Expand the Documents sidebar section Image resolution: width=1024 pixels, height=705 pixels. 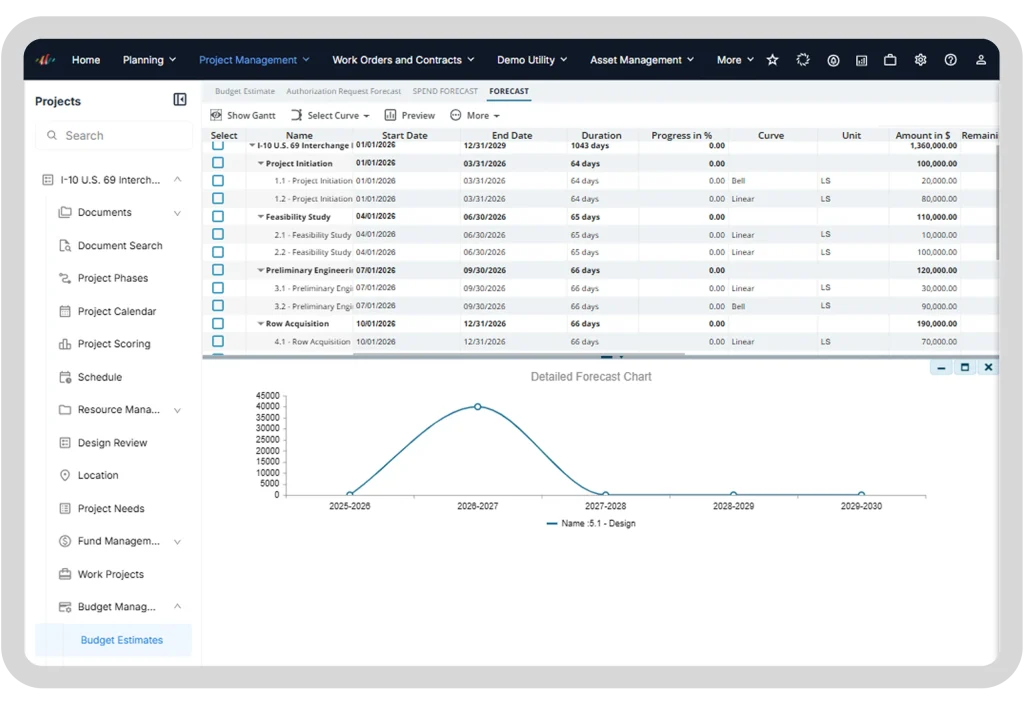coord(177,213)
